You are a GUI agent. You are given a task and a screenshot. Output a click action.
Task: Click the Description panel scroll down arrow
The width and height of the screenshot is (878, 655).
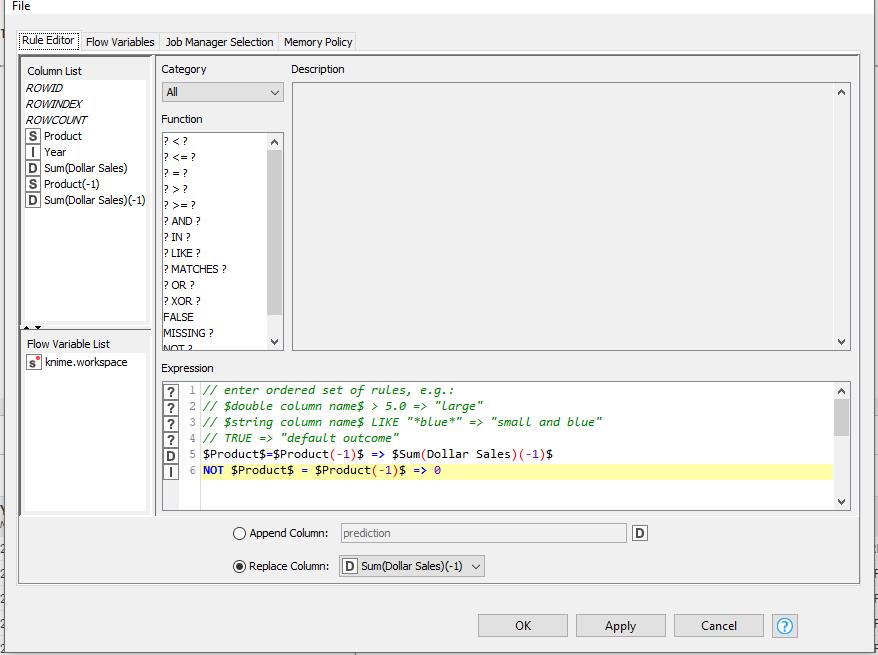coord(841,341)
